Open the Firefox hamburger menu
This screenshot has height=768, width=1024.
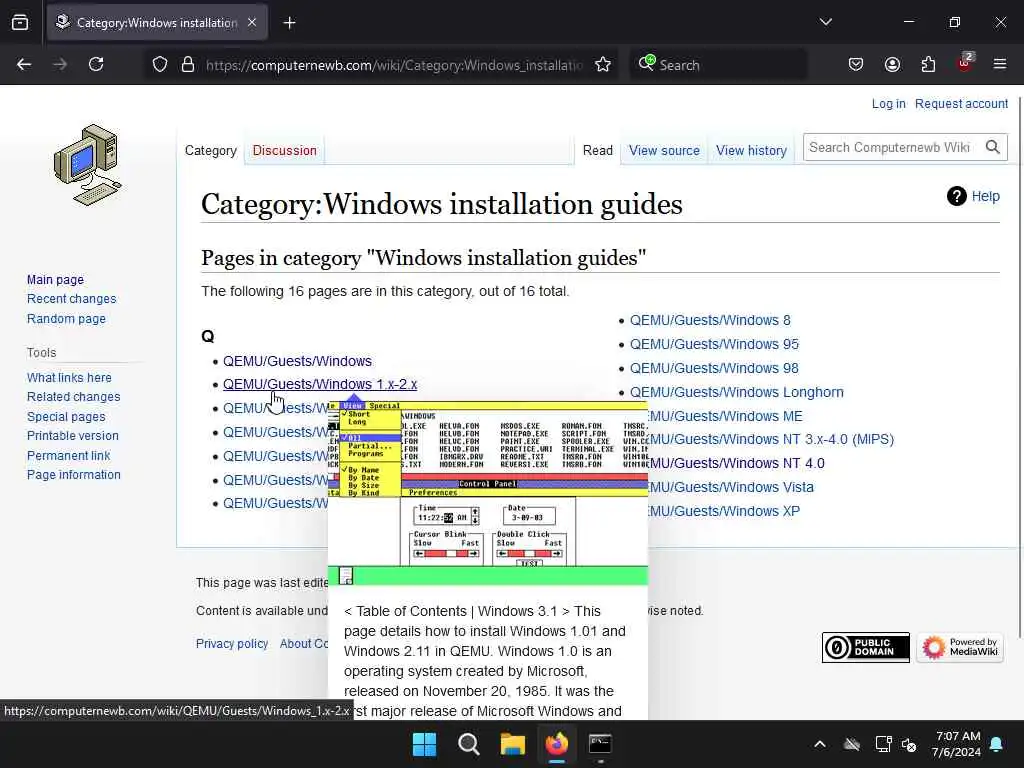1000,64
